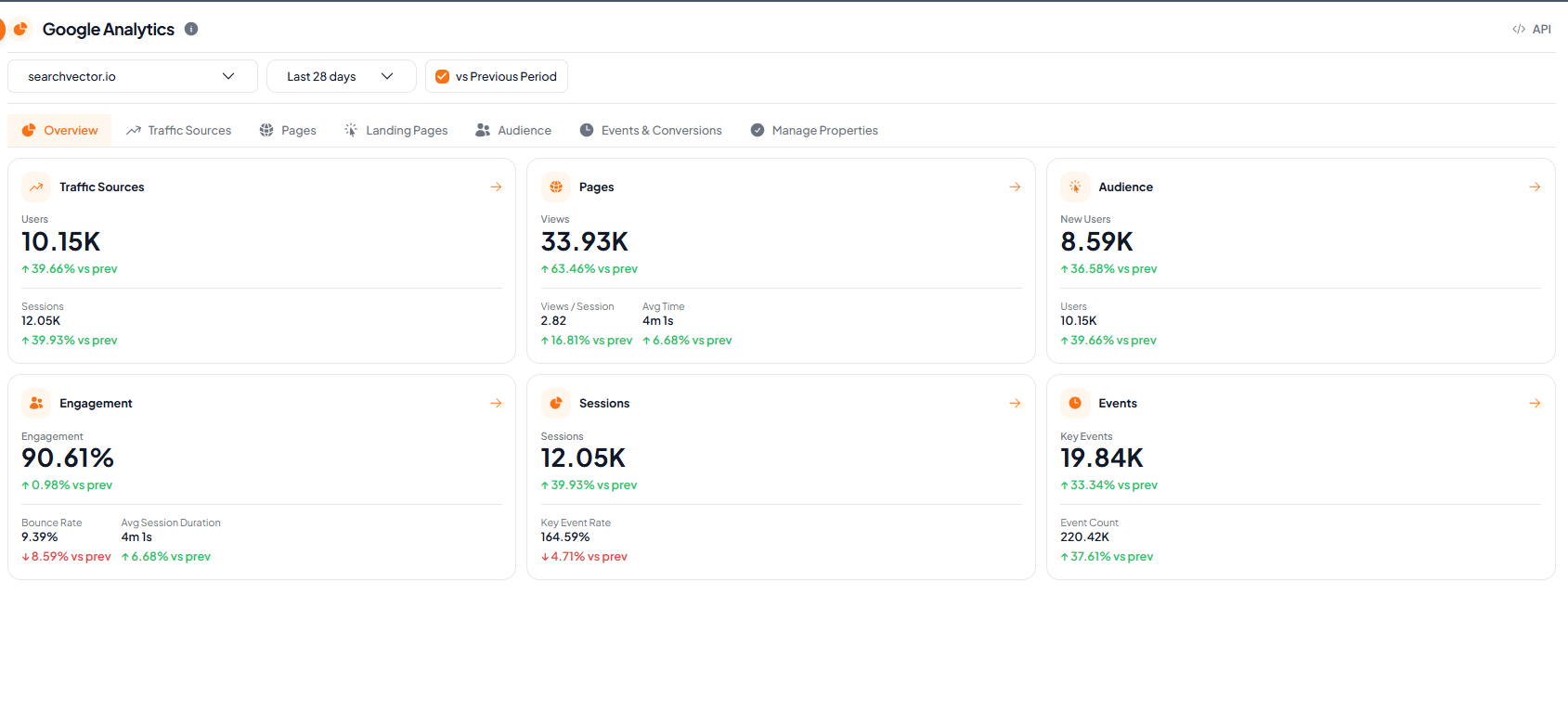The width and height of the screenshot is (1568, 723).
Task: Click the 33.93K Views value
Action: pyautogui.click(x=585, y=241)
